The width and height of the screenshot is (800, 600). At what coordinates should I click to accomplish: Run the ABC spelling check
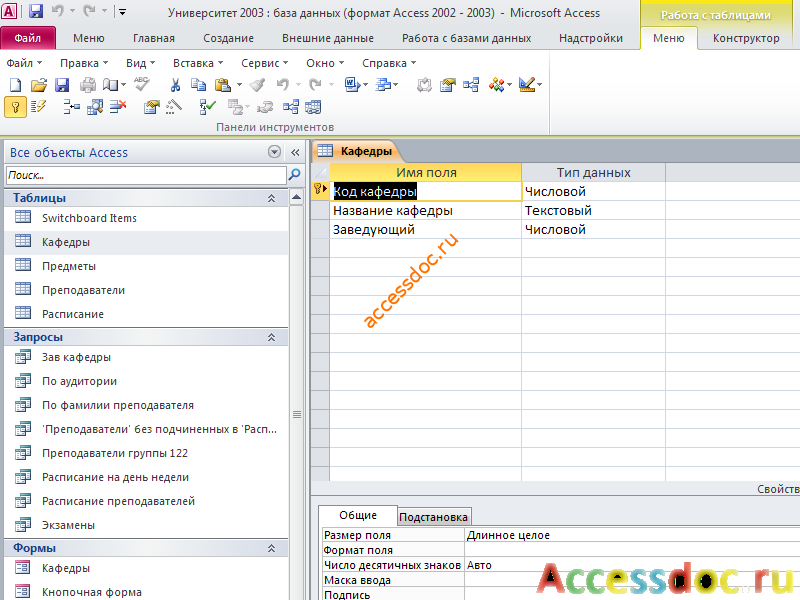pos(142,84)
